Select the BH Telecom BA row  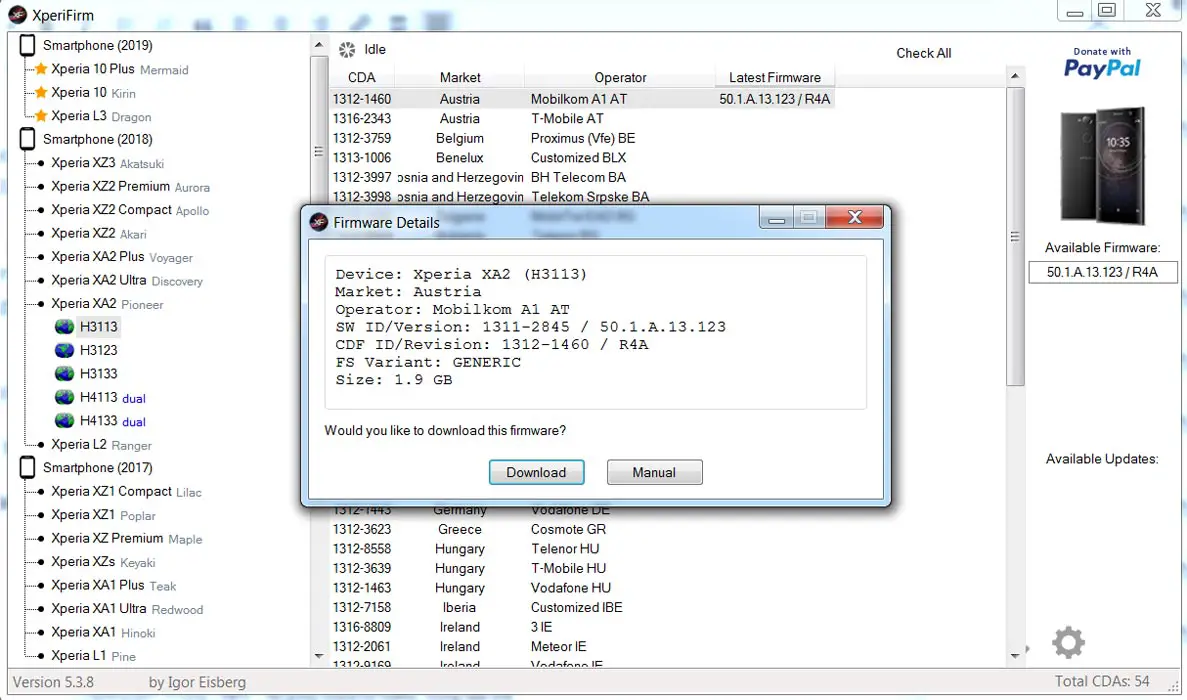click(x=582, y=178)
